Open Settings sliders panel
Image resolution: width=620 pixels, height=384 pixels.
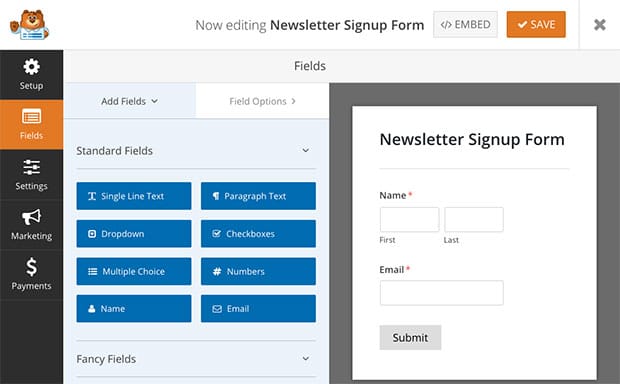click(x=31, y=175)
